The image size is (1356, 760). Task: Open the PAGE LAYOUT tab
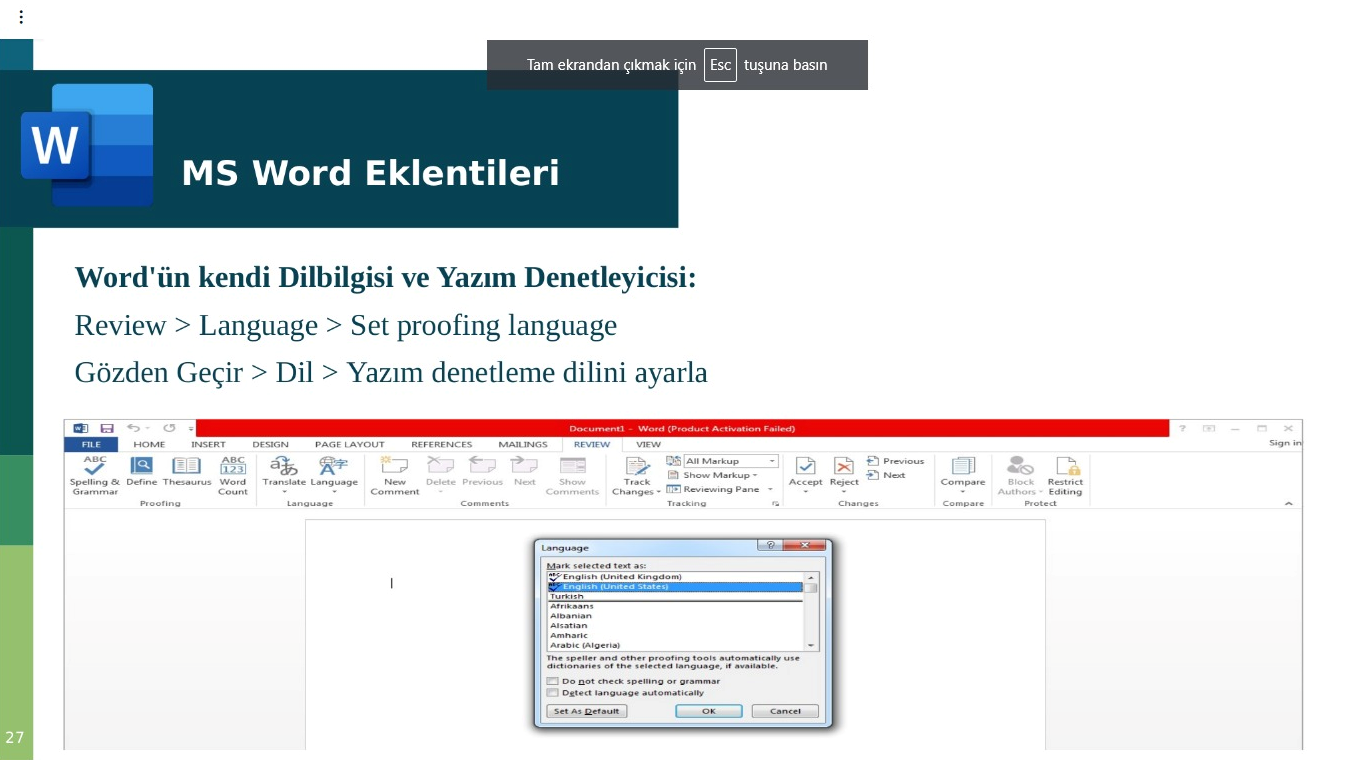coord(349,444)
